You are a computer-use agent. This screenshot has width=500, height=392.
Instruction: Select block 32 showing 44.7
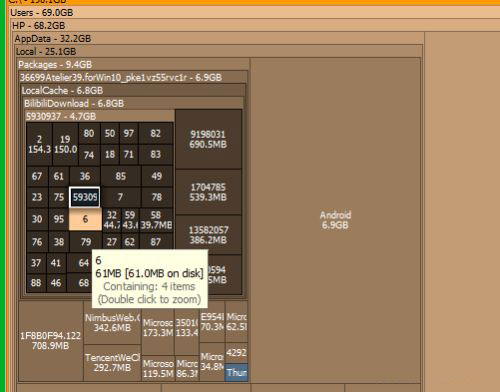click(x=112, y=220)
